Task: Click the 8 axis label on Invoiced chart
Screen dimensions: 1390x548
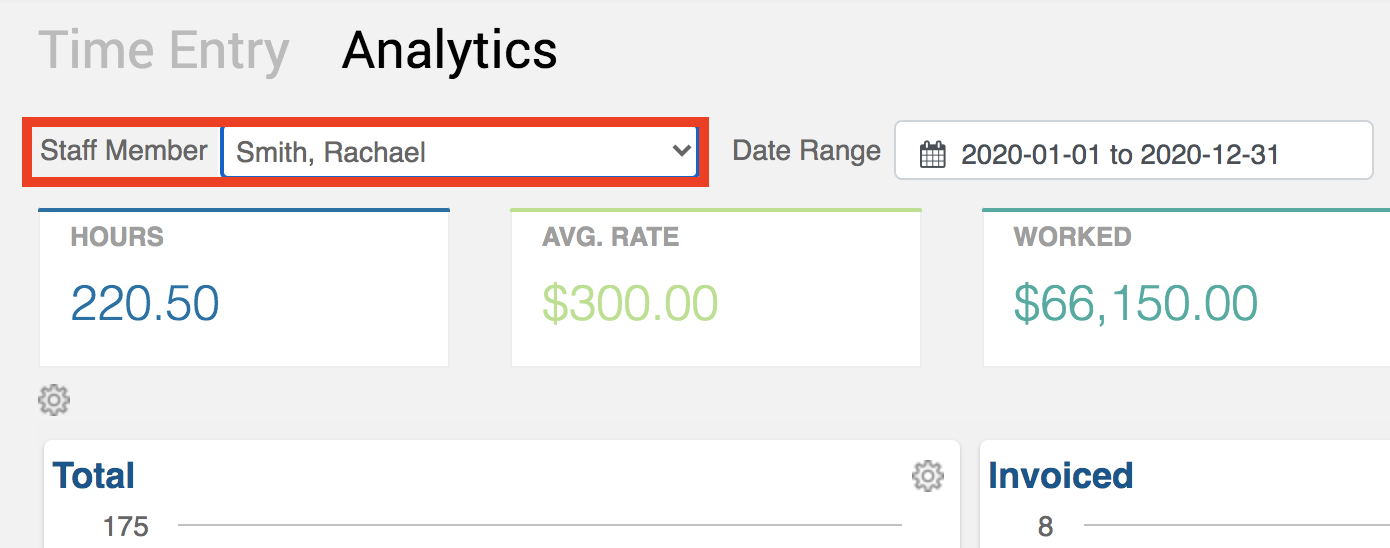Action: (x=1045, y=526)
